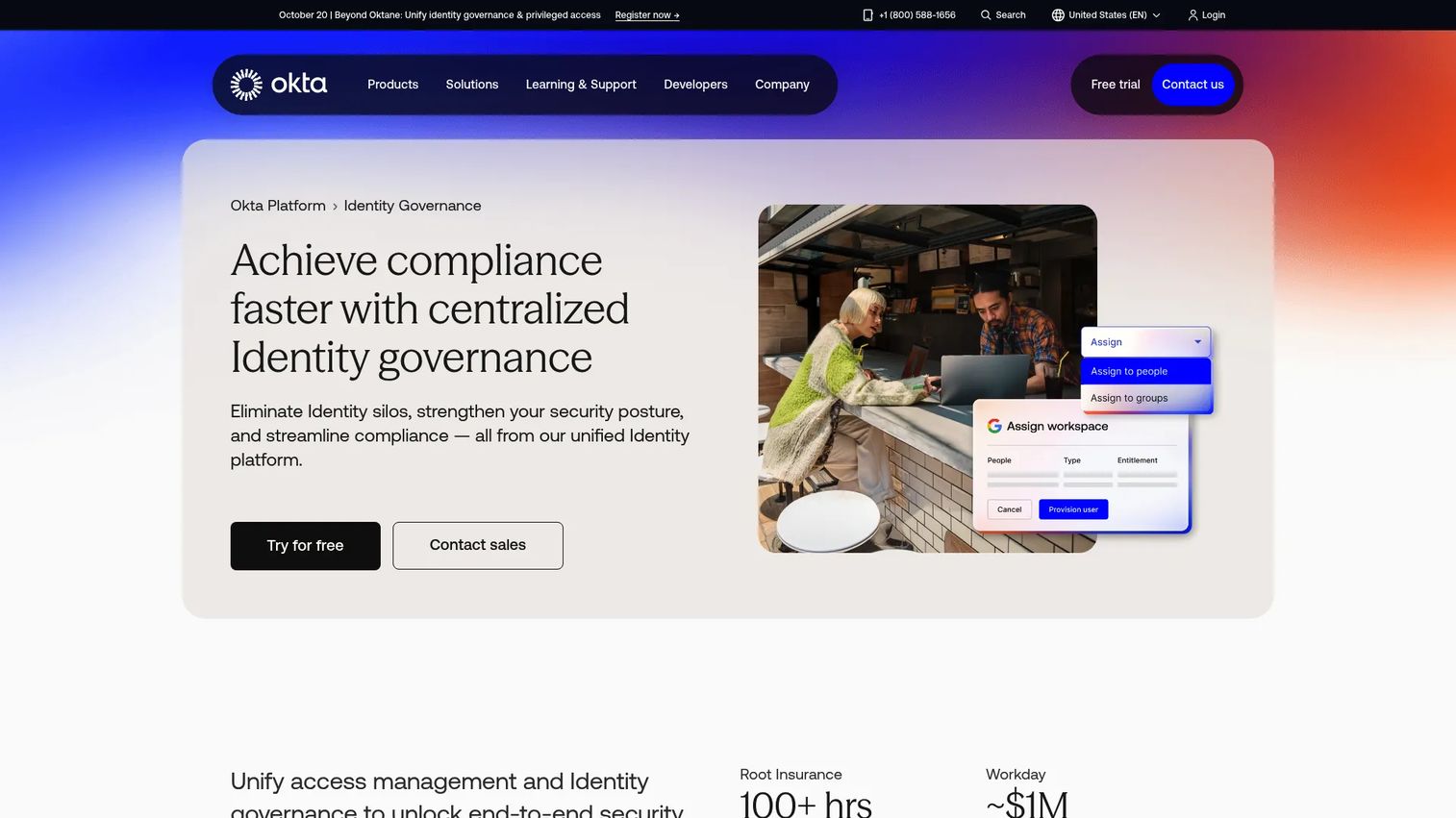Click the Free trial button
The width and height of the screenshot is (1456, 818).
pos(1115,85)
